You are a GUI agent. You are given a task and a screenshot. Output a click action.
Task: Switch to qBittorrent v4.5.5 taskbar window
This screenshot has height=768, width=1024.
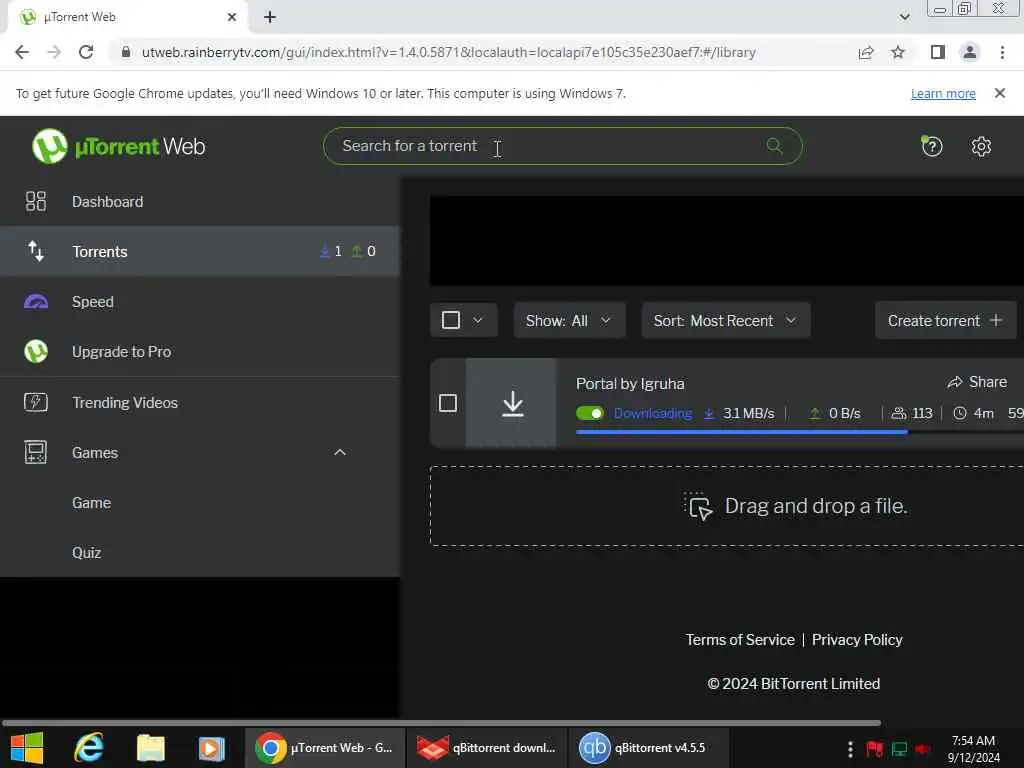point(648,747)
